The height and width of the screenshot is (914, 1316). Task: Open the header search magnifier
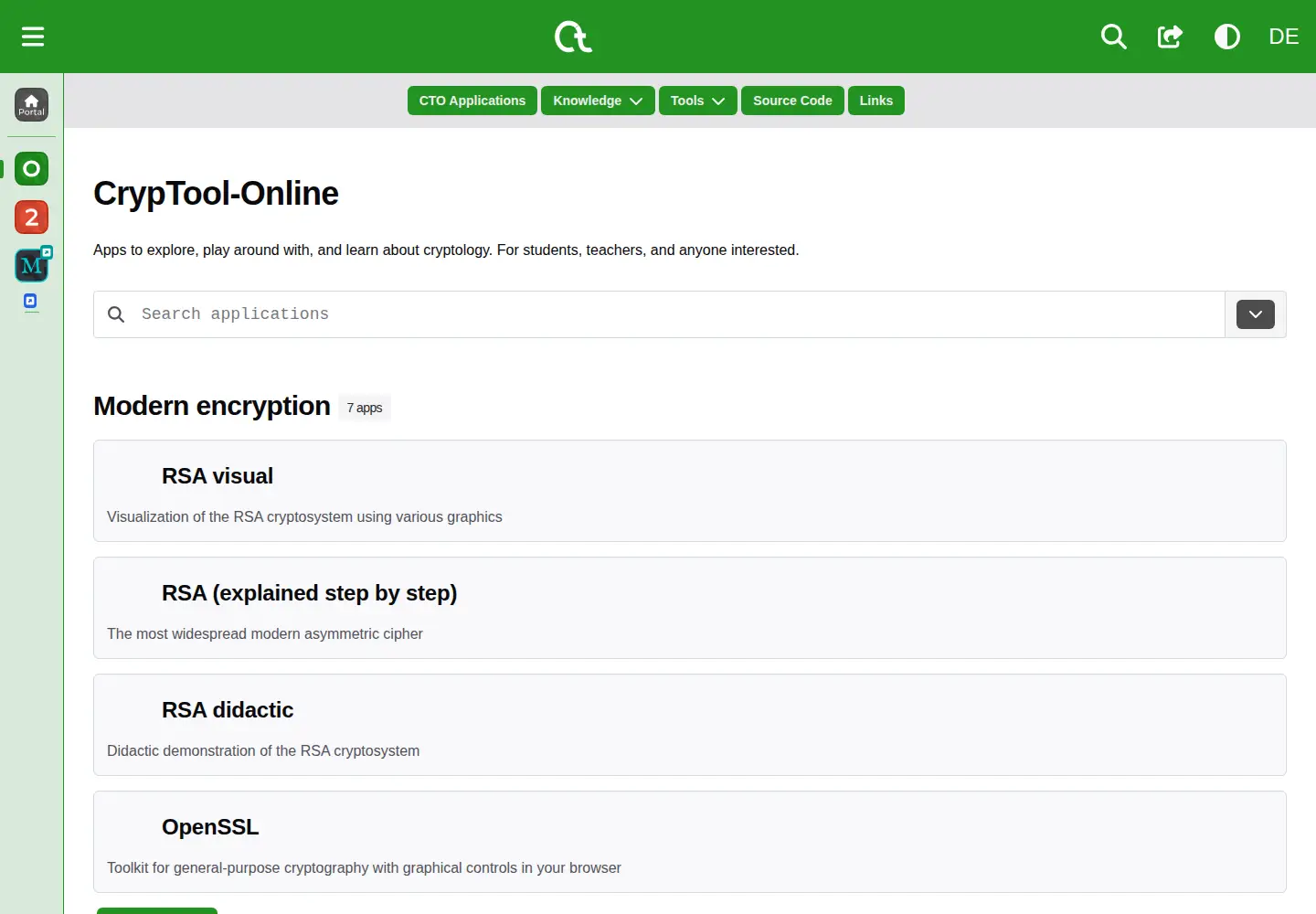point(1113,37)
